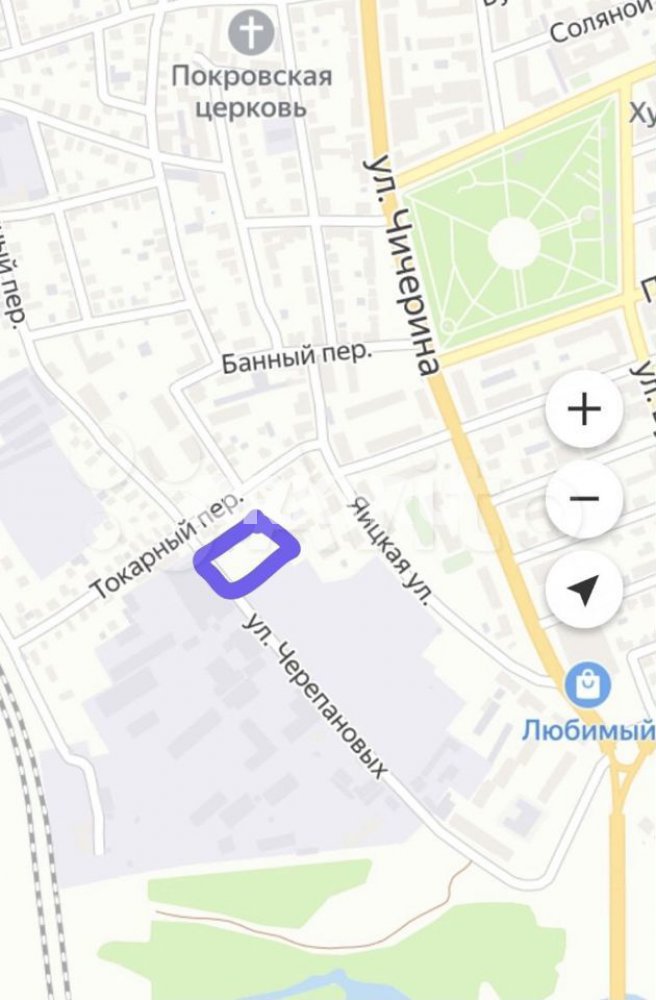Zoom in with the plus button
This screenshot has height=1000, width=656.
(584, 409)
